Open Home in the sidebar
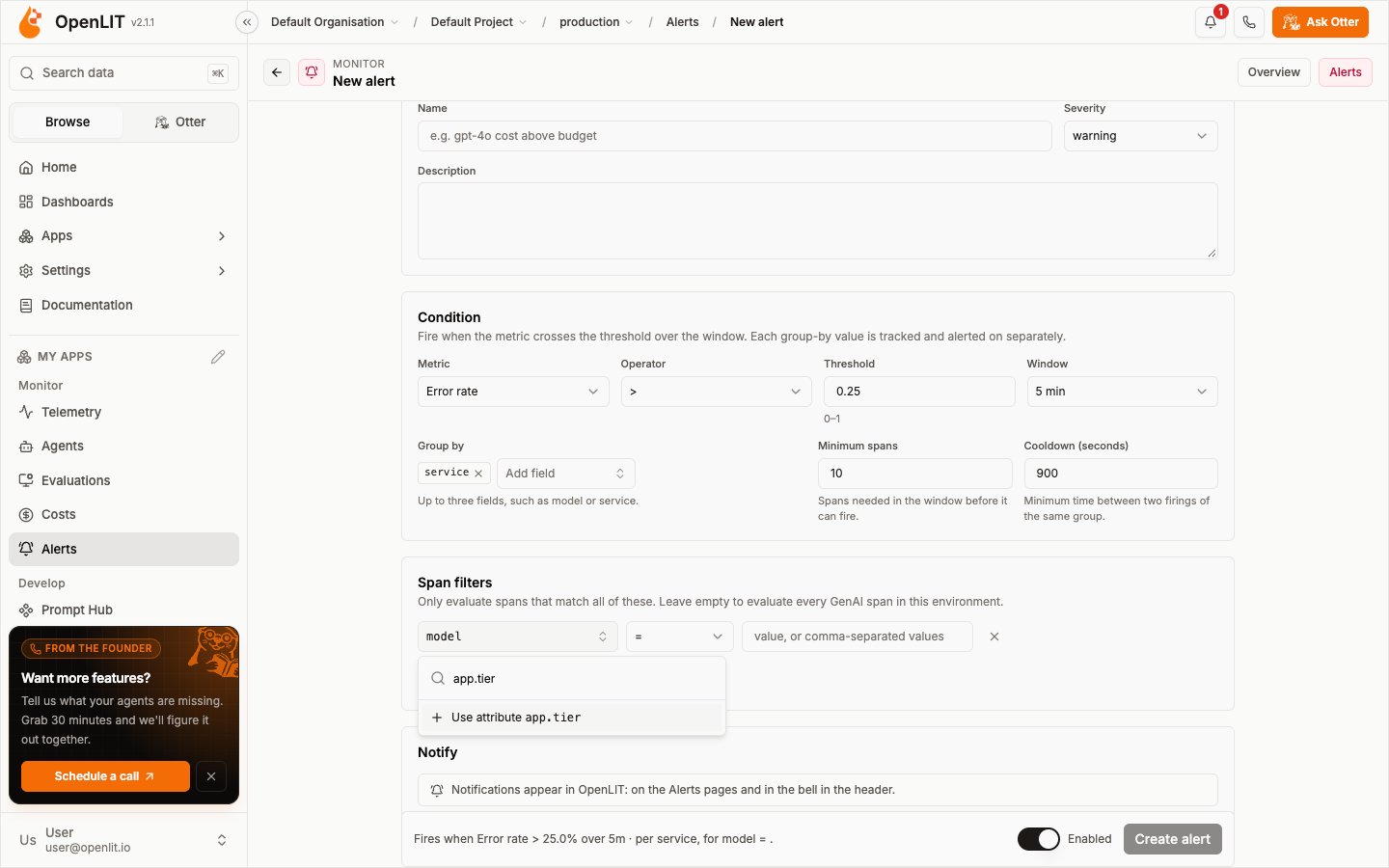This screenshot has height=868, width=1389. 123,167
